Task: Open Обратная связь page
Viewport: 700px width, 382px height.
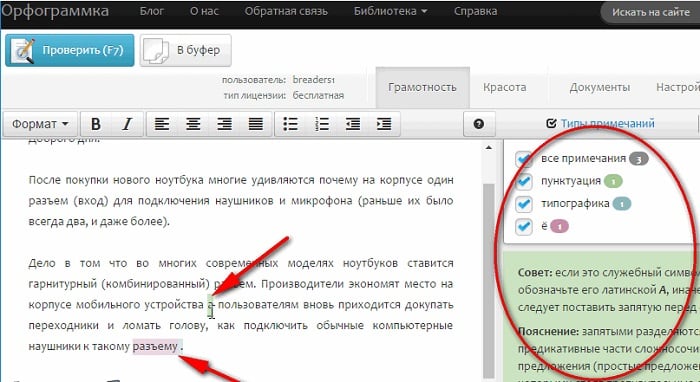Action: point(286,11)
